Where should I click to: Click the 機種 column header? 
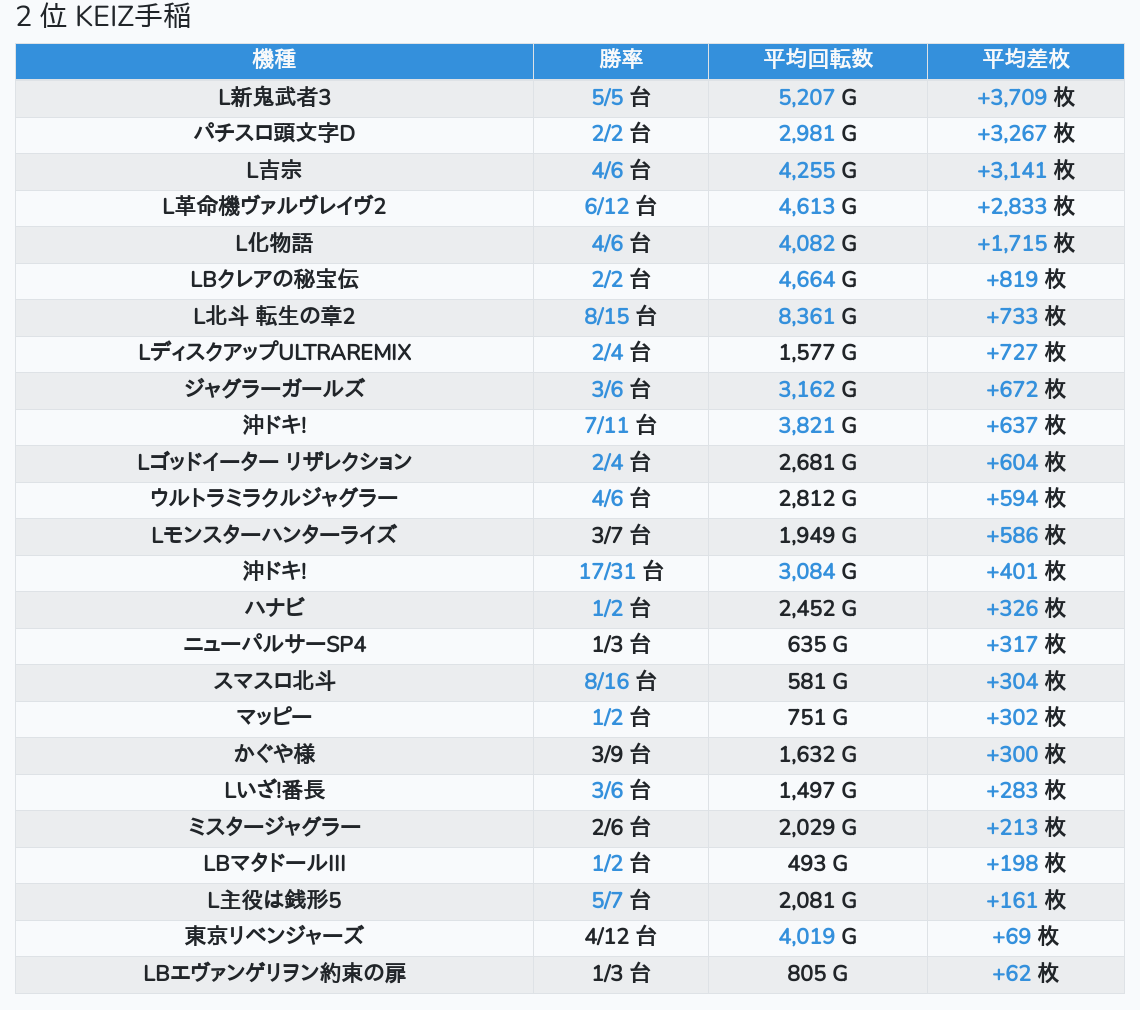coord(274,60)
